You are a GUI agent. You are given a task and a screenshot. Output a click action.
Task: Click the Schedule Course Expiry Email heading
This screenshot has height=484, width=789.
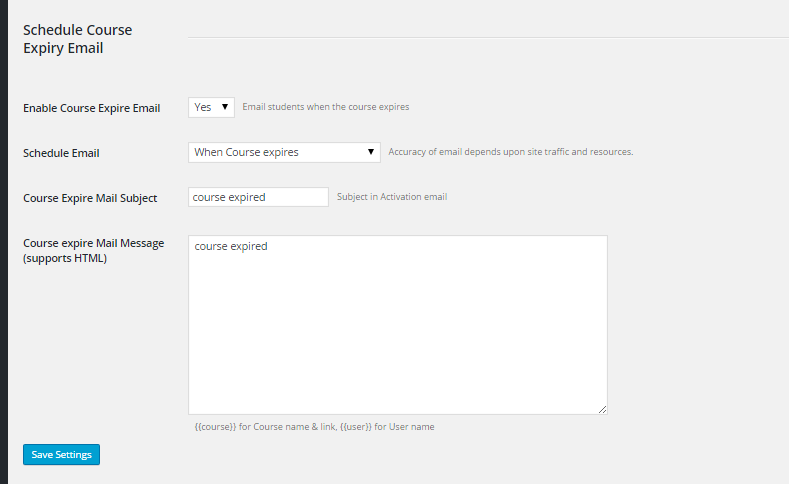[77, 39]
